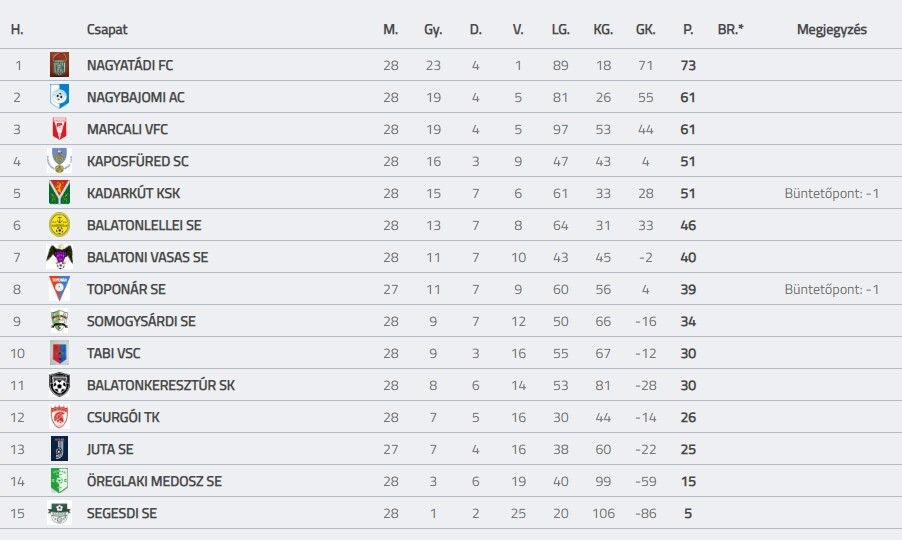Open the Segesdi SE team name
The height and width of the screenshot is (540, 902).
pyautogui.click(x=122, y=514)
